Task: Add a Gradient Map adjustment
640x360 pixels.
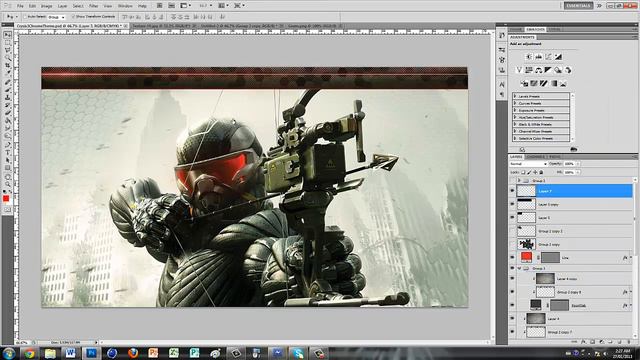Action: pyautogui.click(x=554, y=84)
